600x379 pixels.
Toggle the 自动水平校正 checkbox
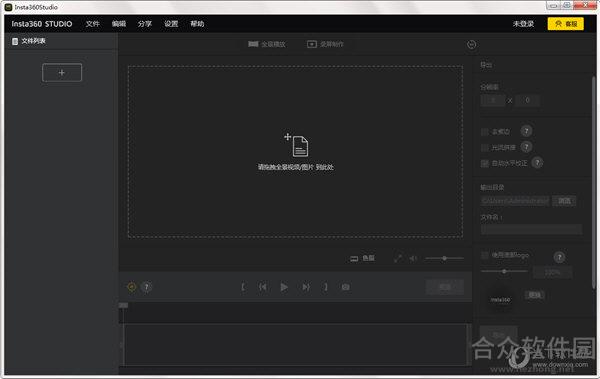(x=484, y=163)
